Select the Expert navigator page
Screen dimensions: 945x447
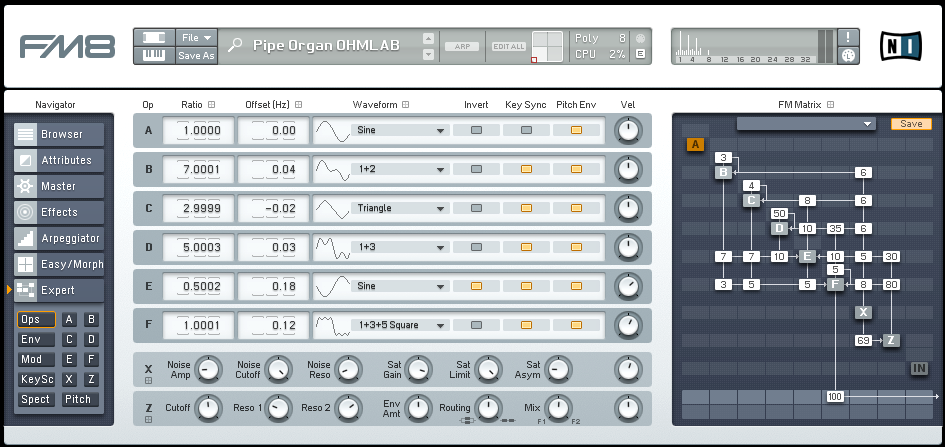[x=59, y=290]
